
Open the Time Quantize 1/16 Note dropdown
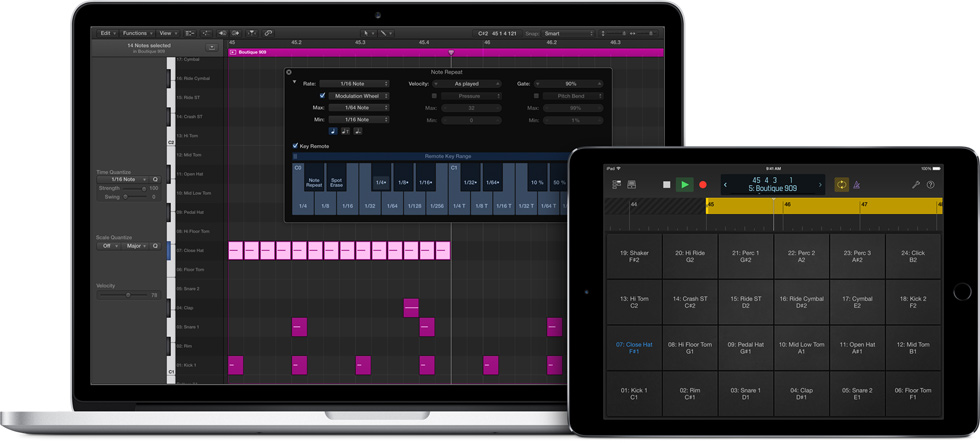122,179
